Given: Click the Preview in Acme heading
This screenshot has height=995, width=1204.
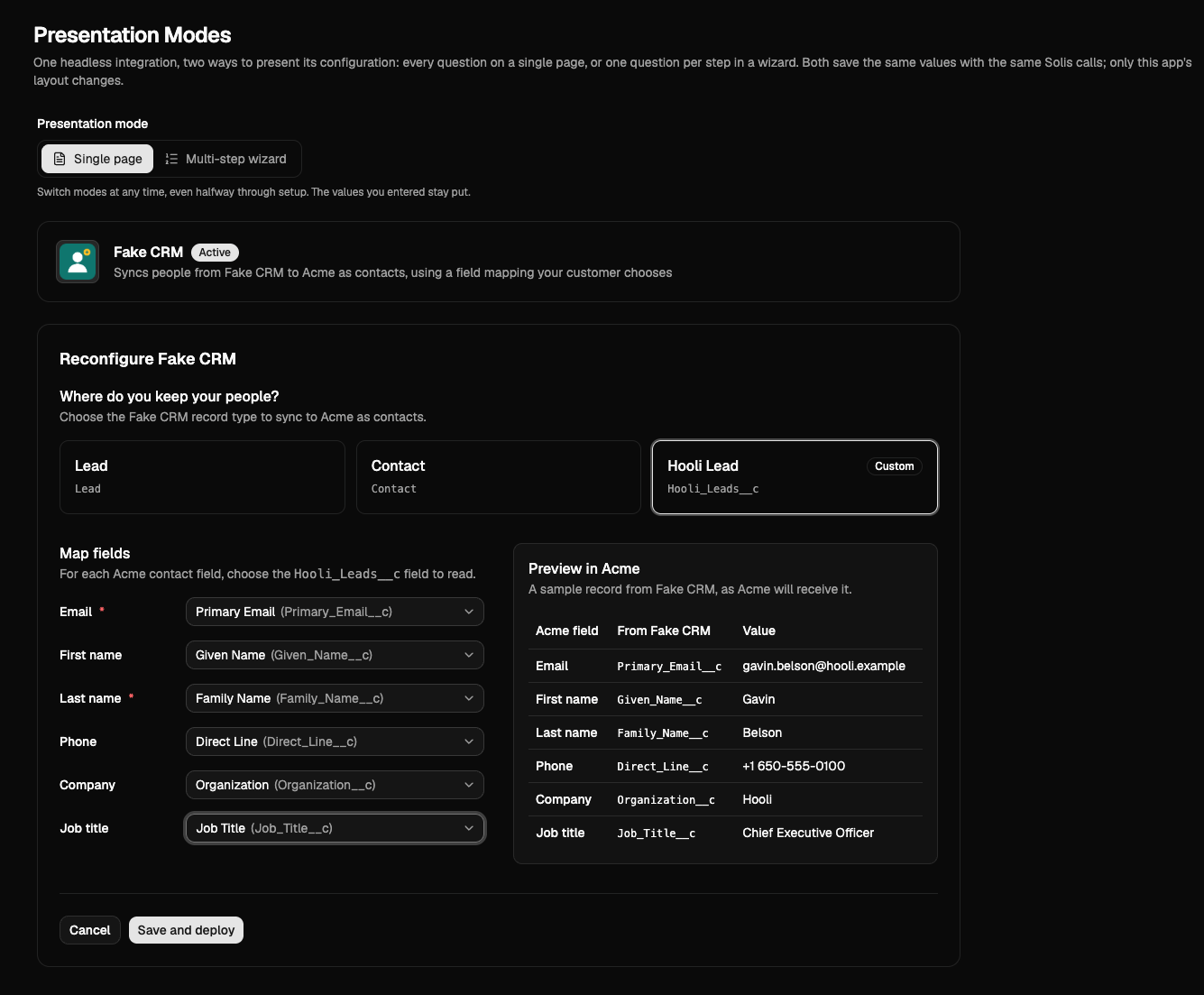Looking at the screenshot, I should (584, 568).
